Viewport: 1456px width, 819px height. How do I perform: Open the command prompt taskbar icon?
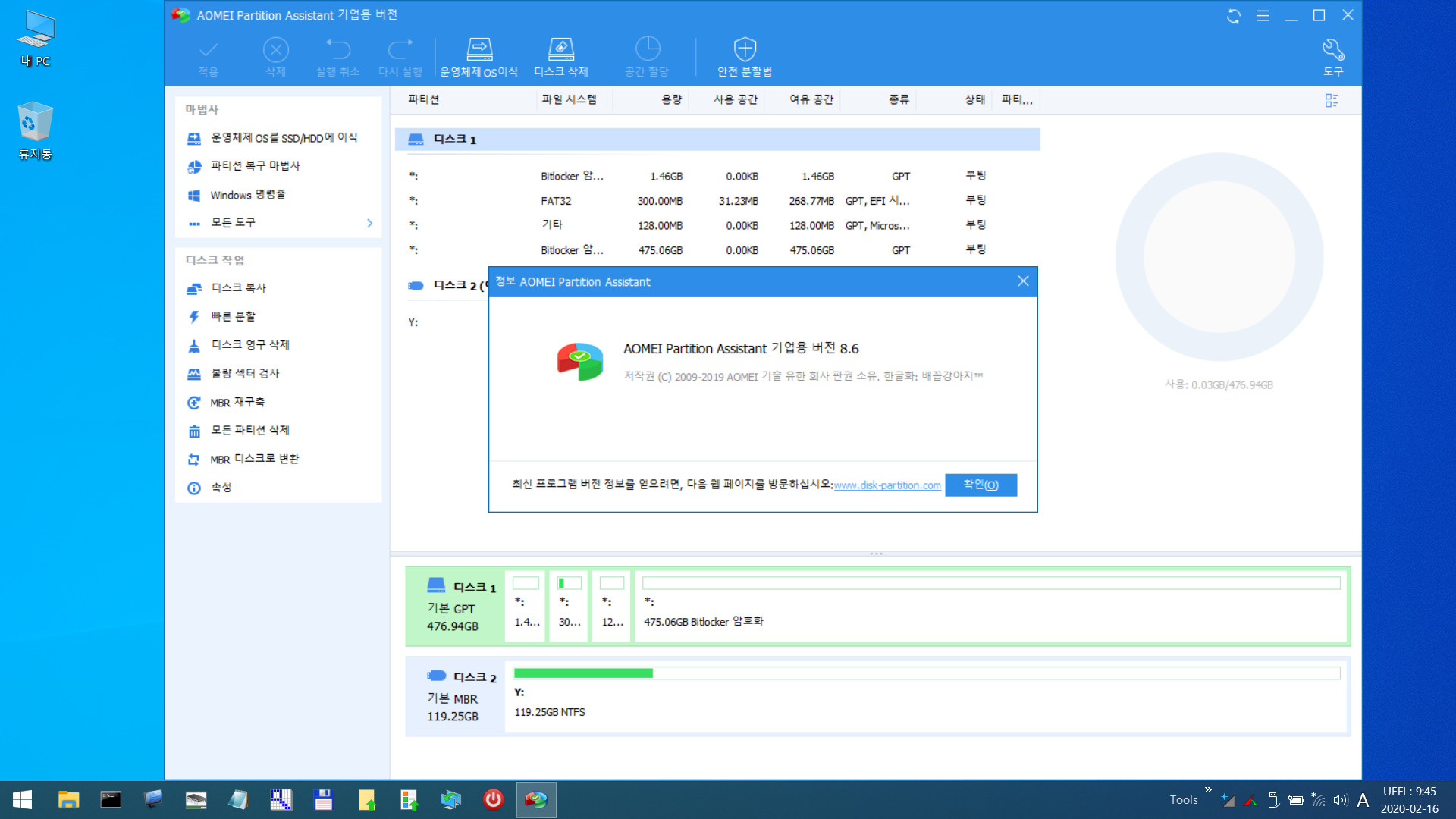[x=111, y=800]
